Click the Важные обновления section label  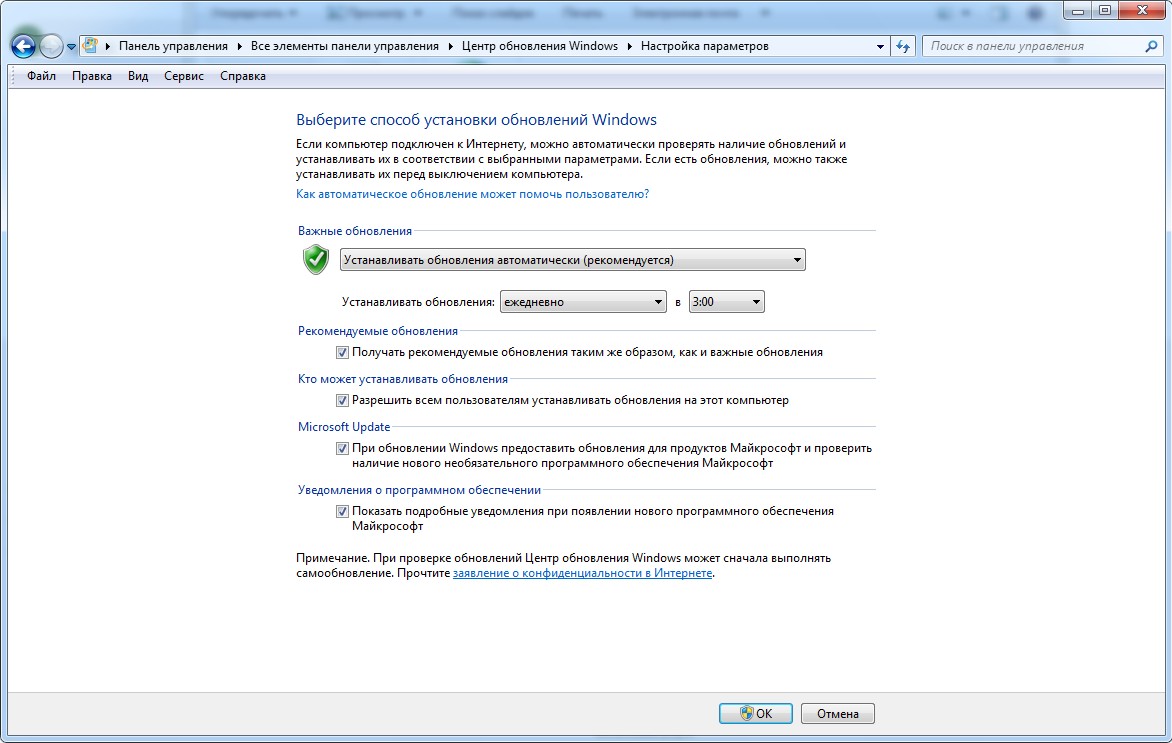tap(354, 231)
